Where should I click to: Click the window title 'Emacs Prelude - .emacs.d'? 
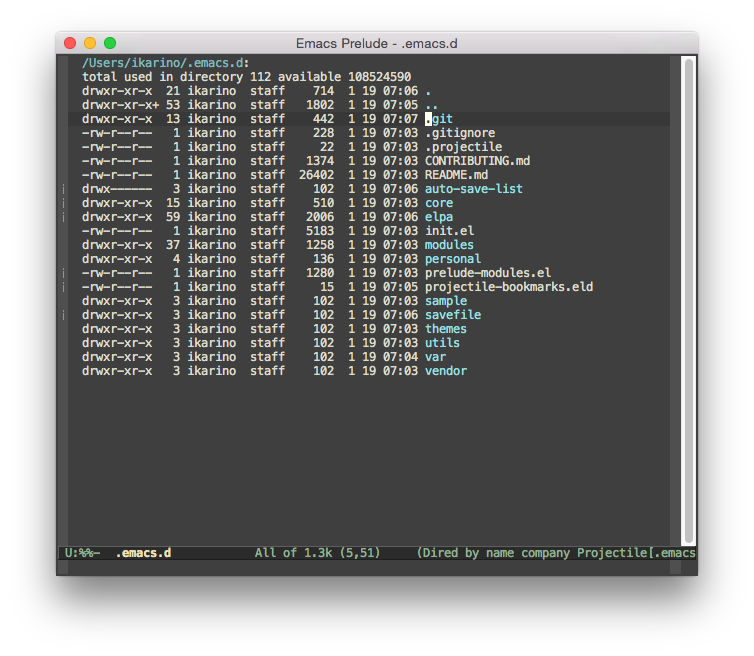point(377,43)
